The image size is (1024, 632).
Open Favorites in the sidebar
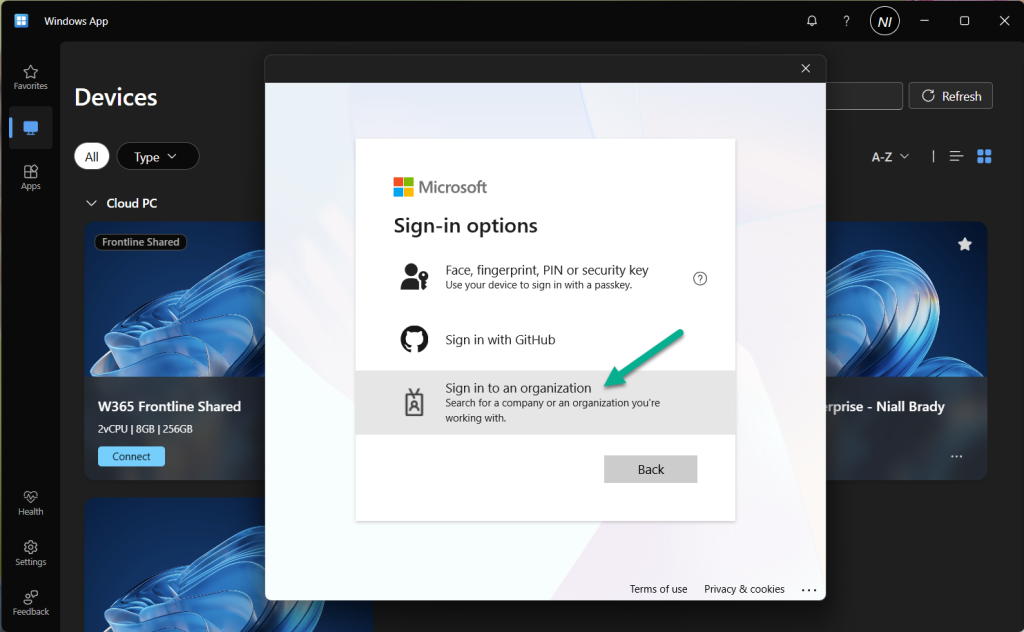point(30,77)
